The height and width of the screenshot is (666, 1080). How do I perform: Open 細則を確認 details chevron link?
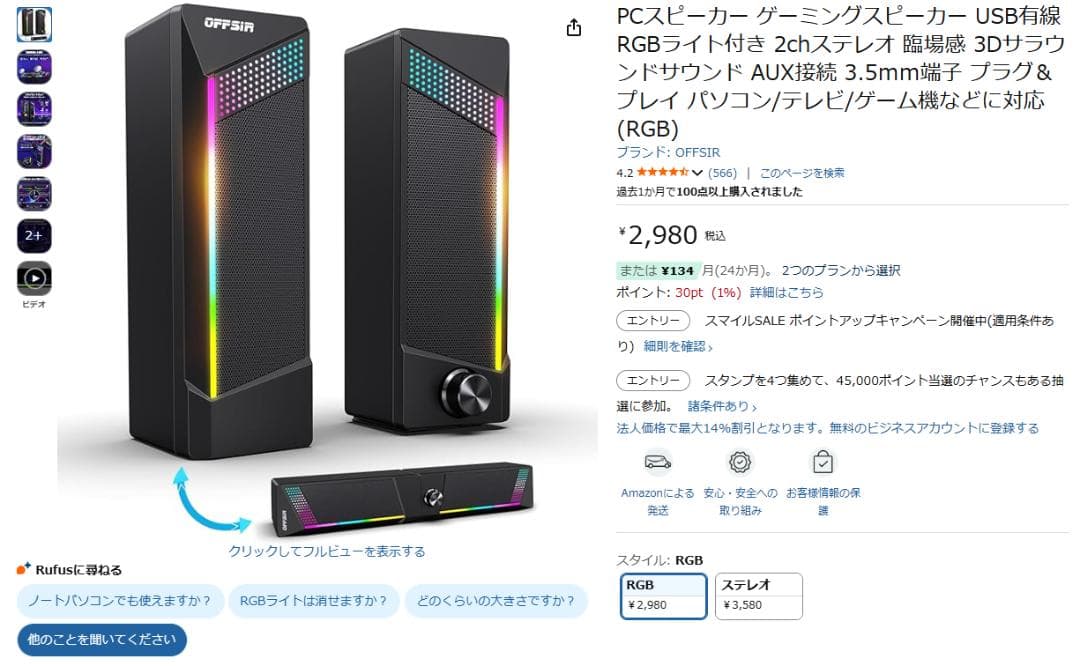pyautogui.click(x=678, y=346)
